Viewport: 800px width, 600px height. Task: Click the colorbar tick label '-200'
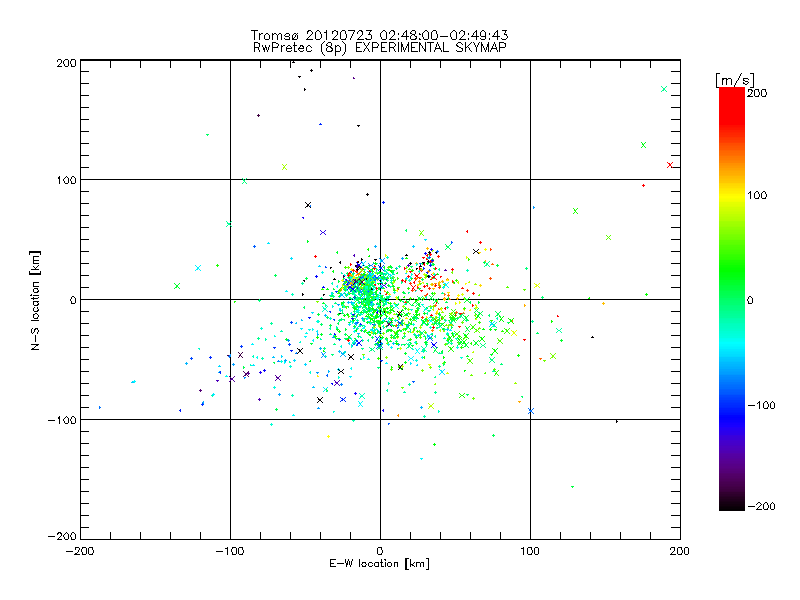click(761, 506)
